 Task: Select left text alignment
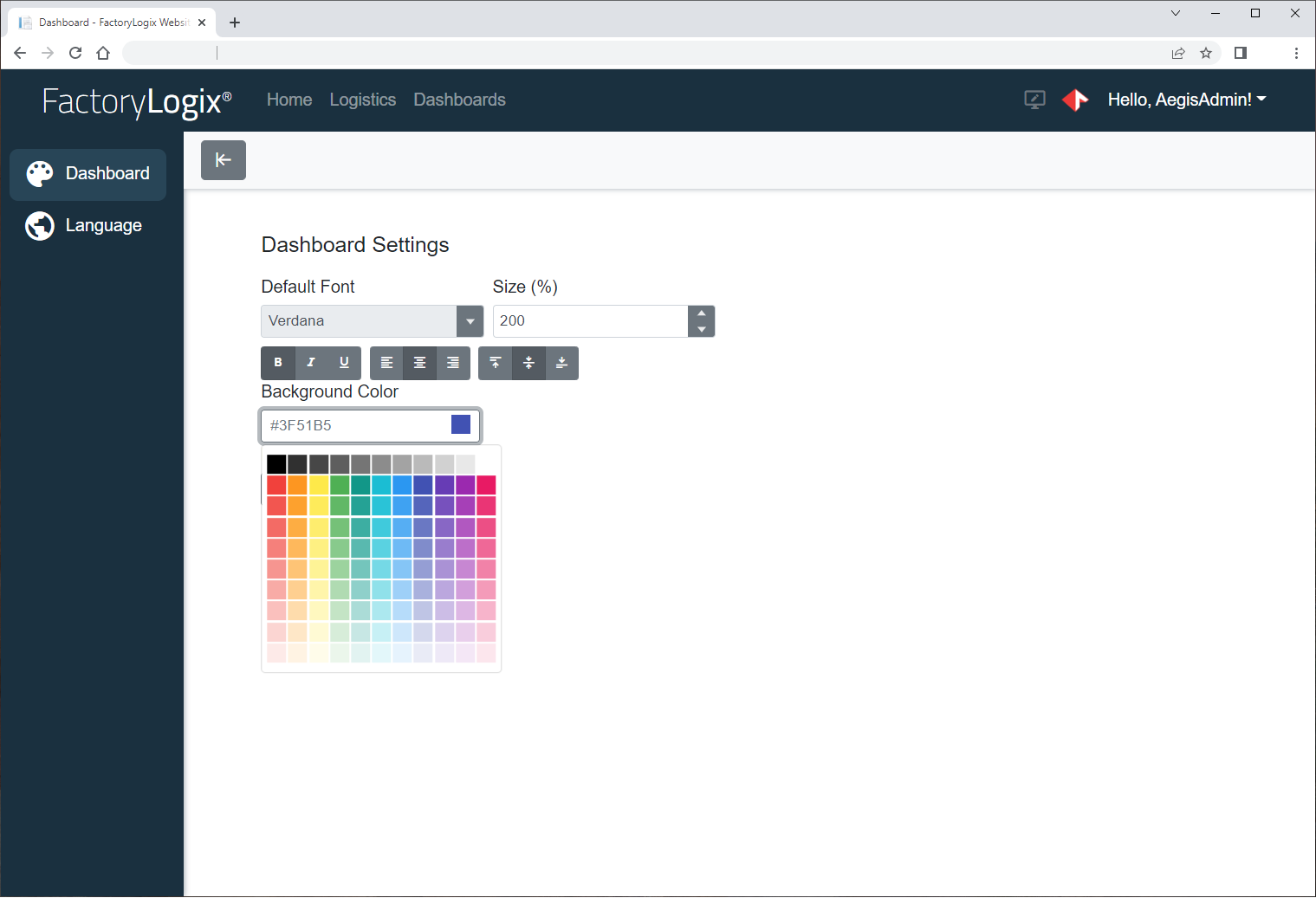(386, 363)
